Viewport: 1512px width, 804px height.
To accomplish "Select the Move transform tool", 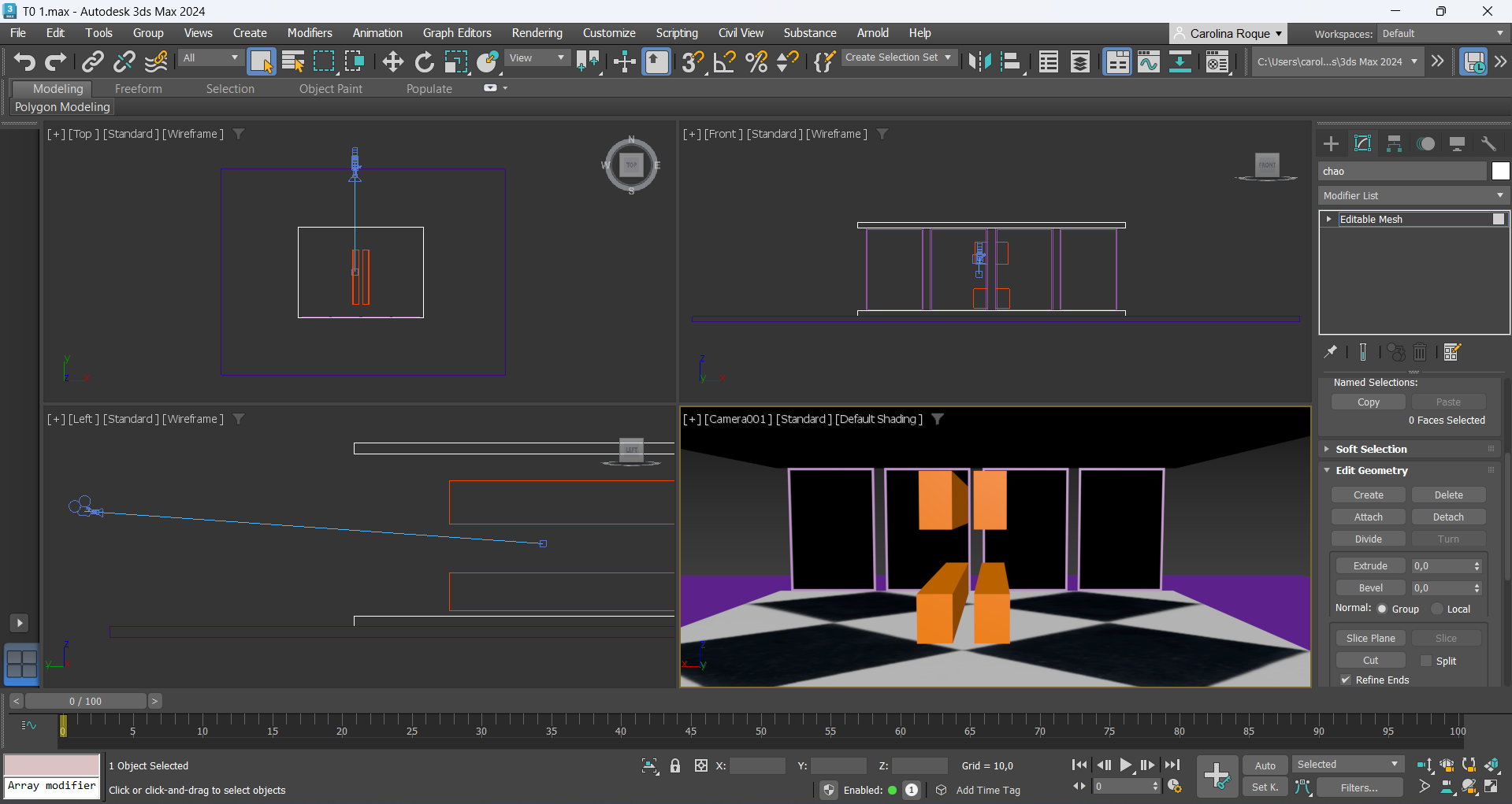I will click(x=392, y=61).
